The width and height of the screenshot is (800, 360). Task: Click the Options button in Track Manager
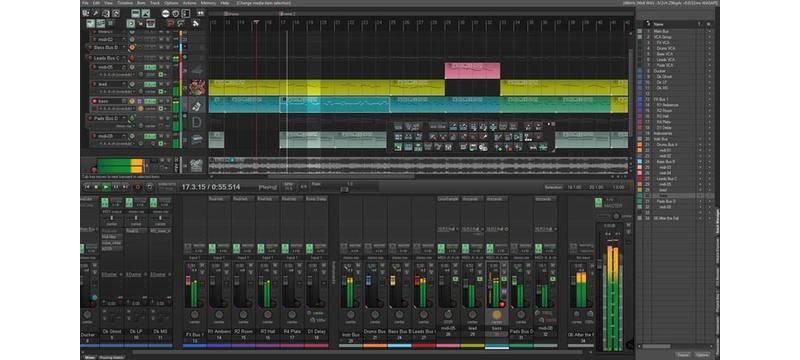[x=703, y=355]
